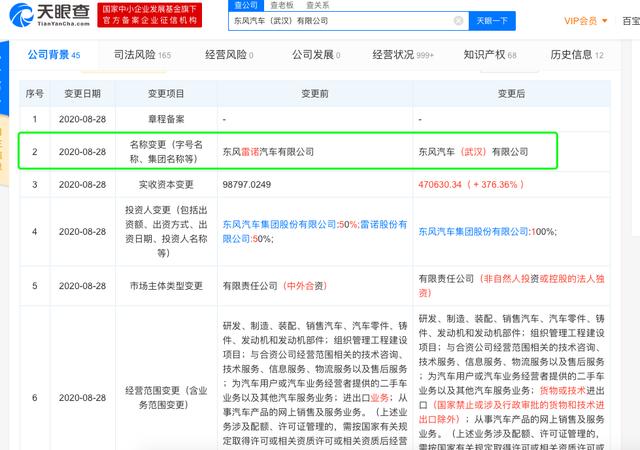Open the TianYanCha home logo
Viewport: 640px width, 450px height.
pyautogui.click(x=49, y=15)
